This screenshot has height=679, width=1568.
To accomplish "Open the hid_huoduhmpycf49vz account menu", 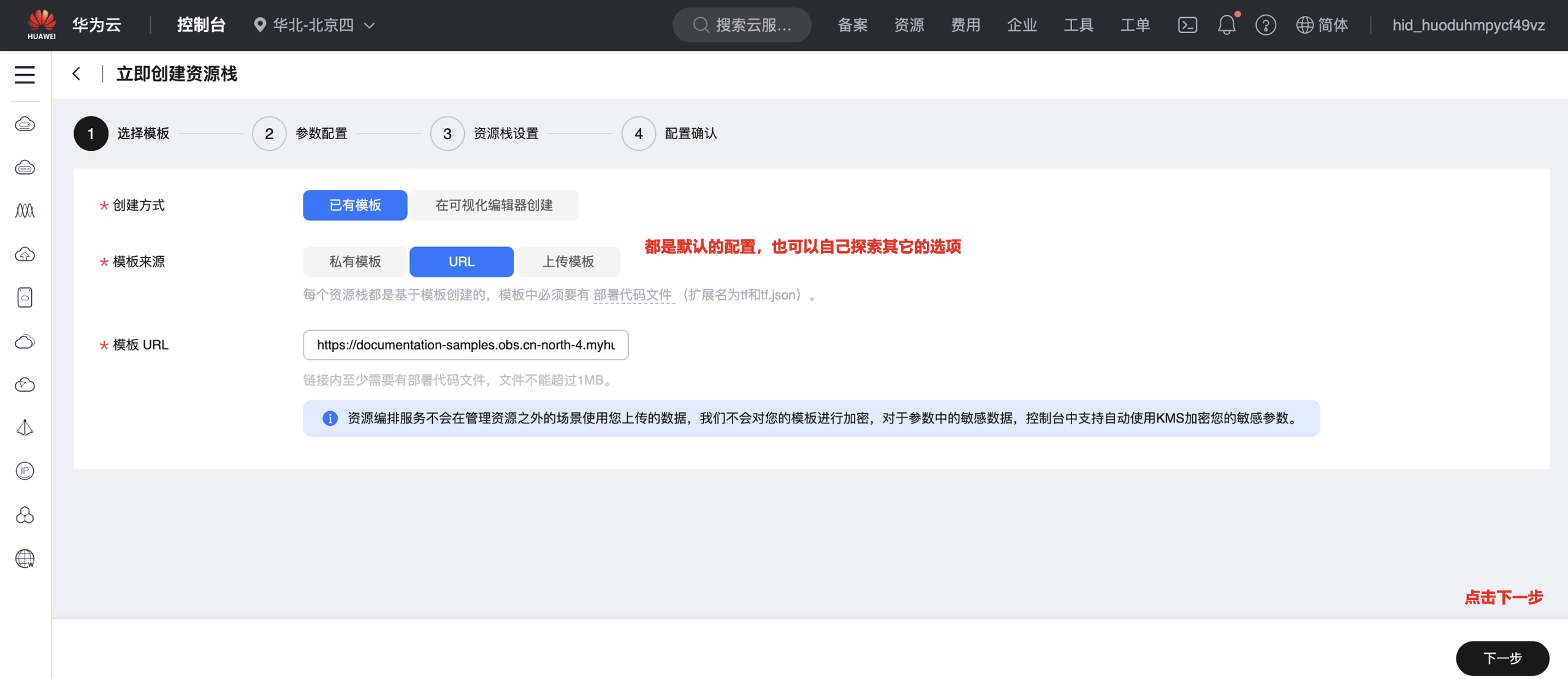I will click(1468, 25).
